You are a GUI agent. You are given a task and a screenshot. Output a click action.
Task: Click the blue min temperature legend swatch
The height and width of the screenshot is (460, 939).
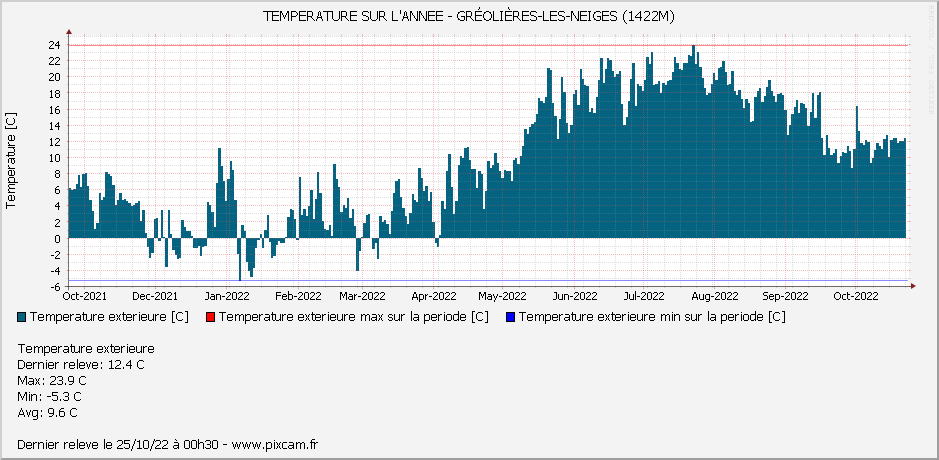[512, 317]
